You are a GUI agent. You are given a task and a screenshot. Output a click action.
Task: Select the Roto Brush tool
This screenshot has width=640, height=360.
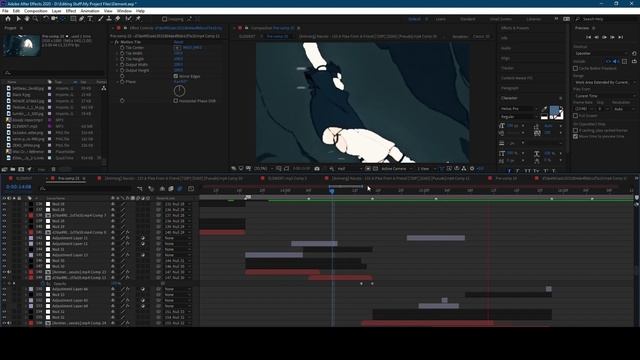pyautogui.click(x=129, y=19)
